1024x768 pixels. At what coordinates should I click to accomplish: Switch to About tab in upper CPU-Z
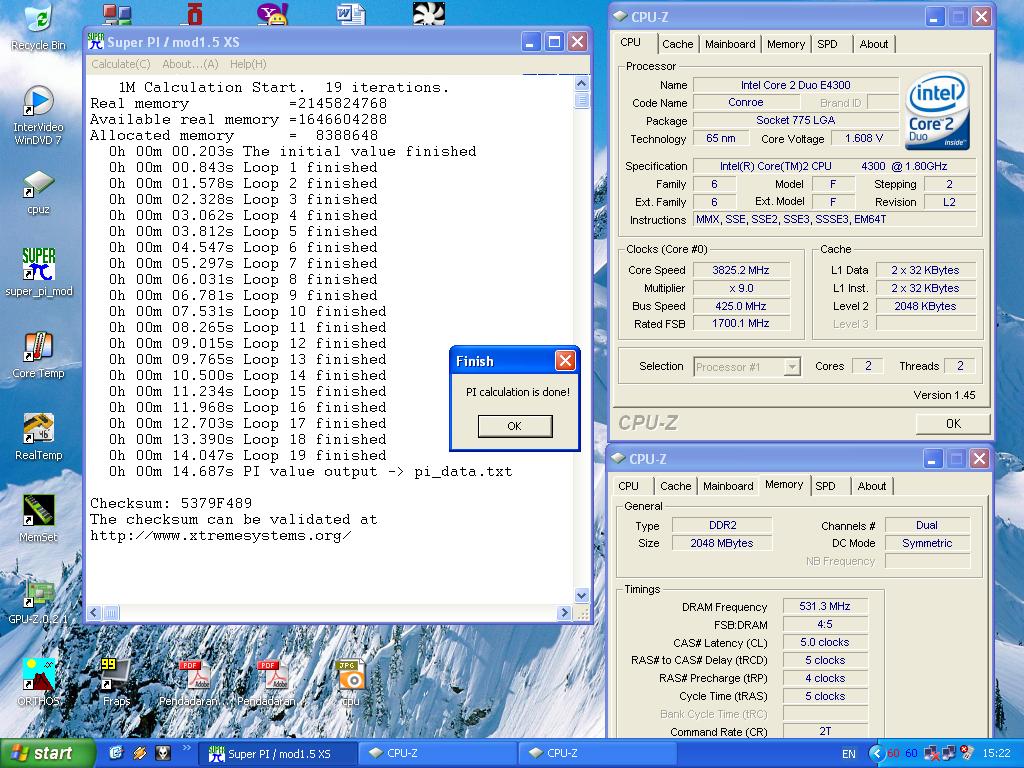coord(874,44)
